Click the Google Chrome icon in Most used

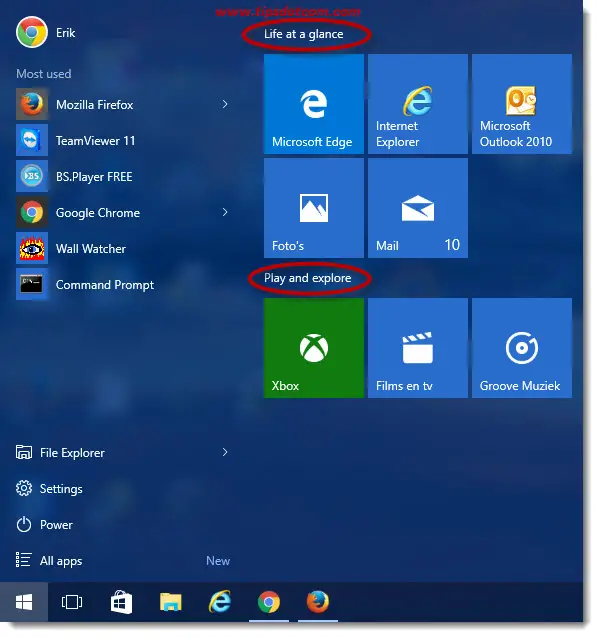click(32, 212)
